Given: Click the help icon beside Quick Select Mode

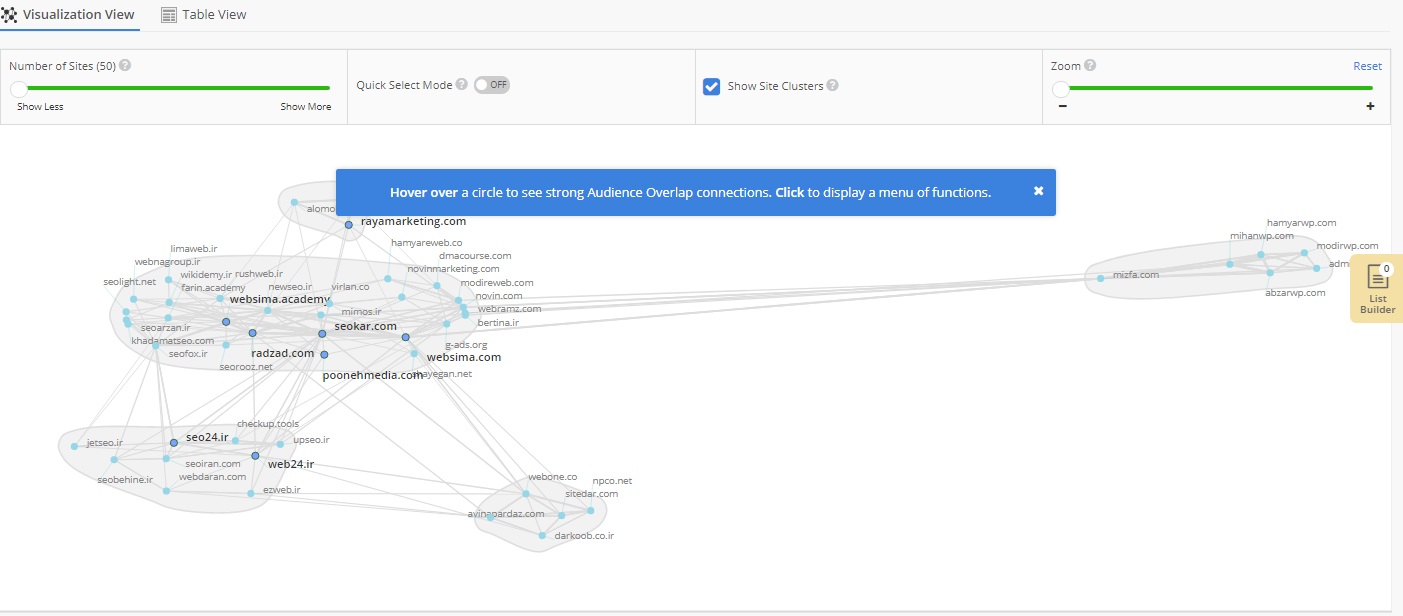Looking at the screenshot, I should (461, 85).
